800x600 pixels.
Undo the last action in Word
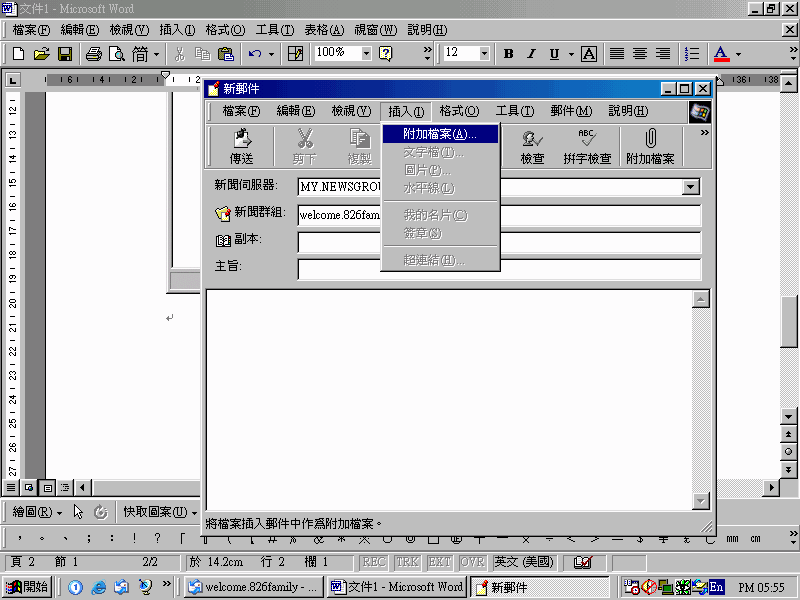(255, 54)
